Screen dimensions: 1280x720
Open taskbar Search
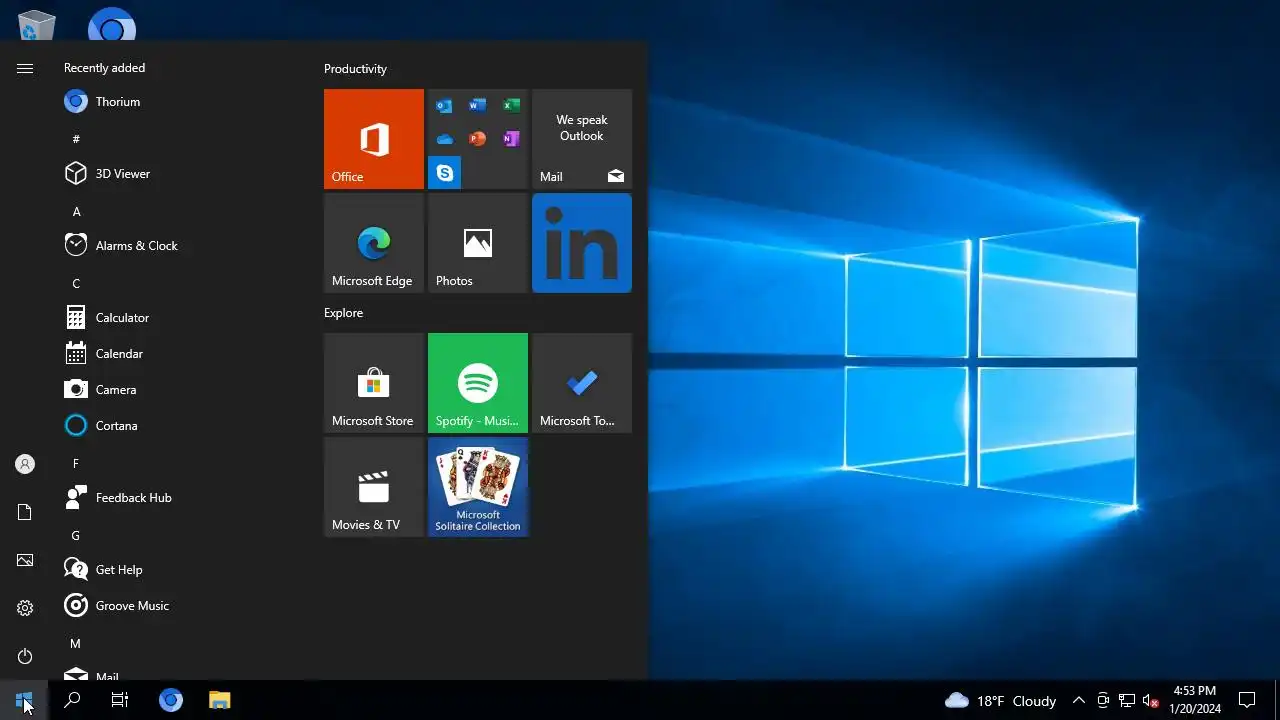pos(72,700)
